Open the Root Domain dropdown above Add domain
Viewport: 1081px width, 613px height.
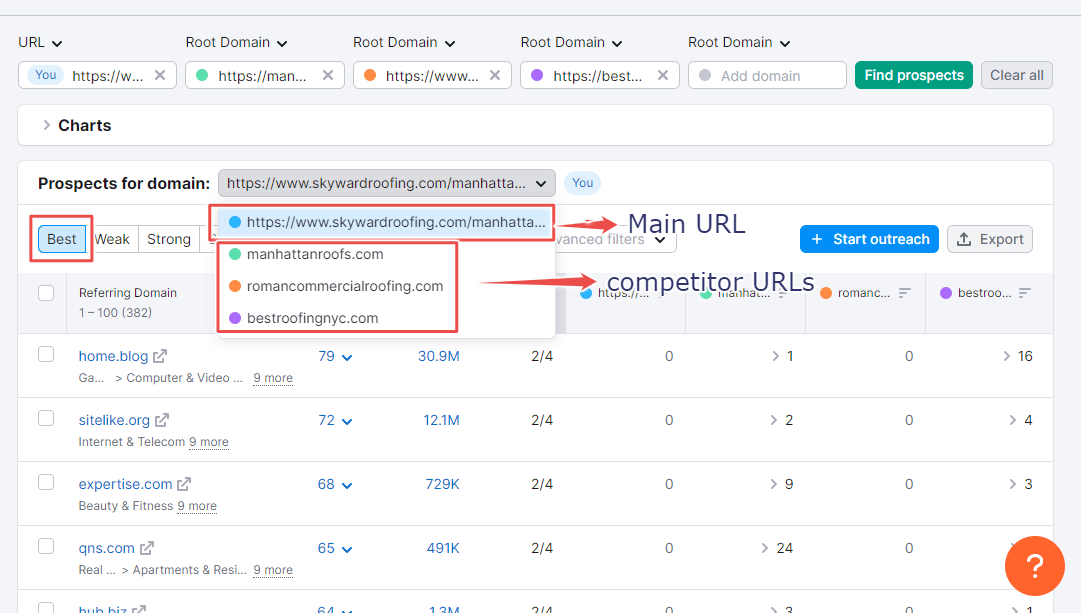coord(739,43)
